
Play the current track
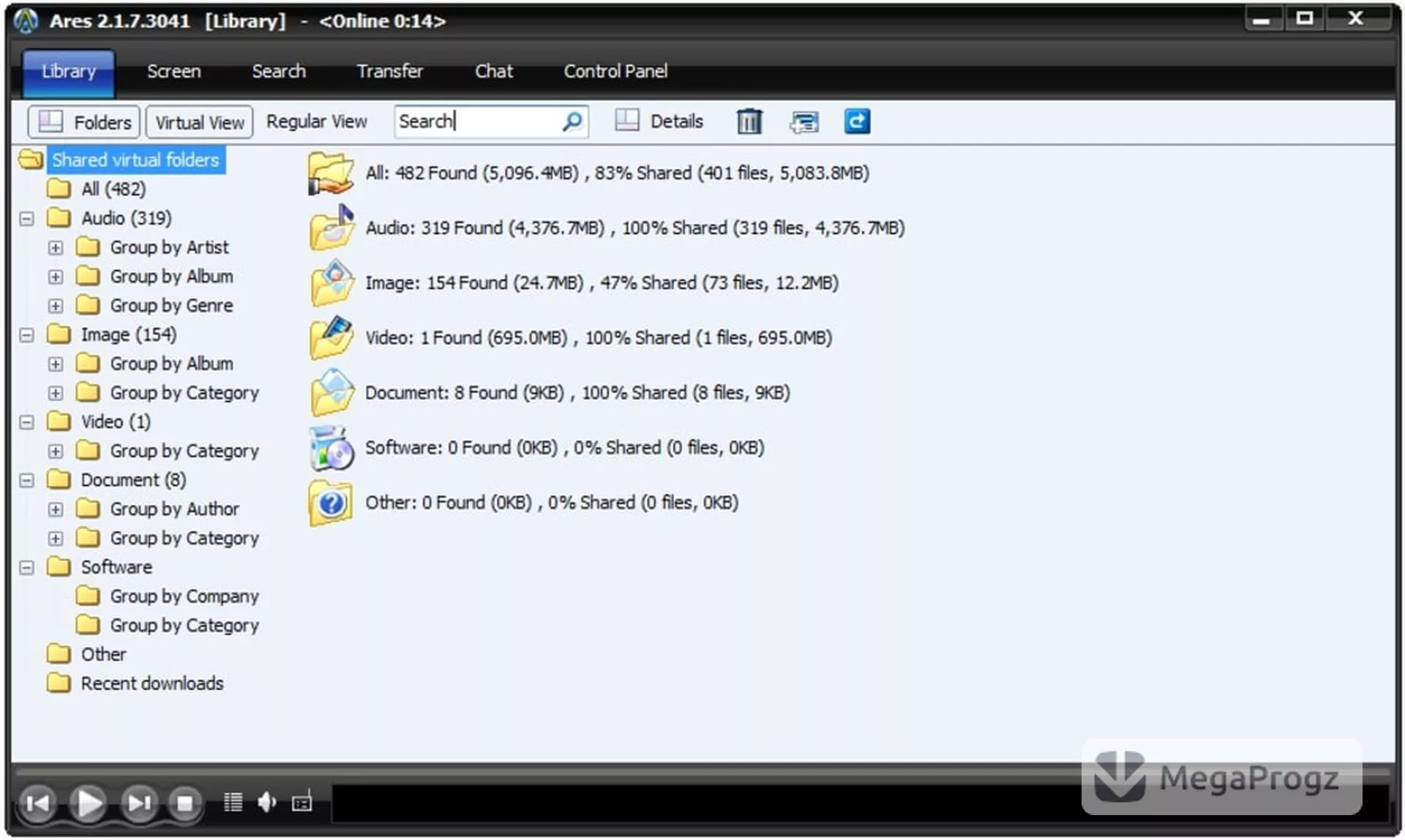89,803
